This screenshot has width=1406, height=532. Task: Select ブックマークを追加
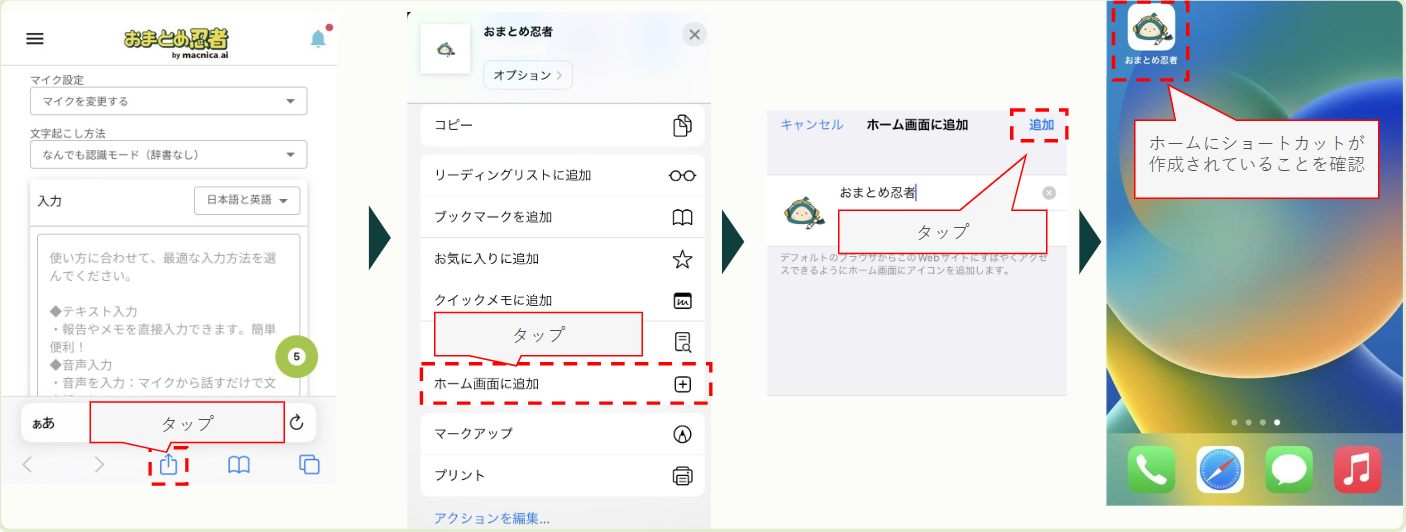(563, 217)
